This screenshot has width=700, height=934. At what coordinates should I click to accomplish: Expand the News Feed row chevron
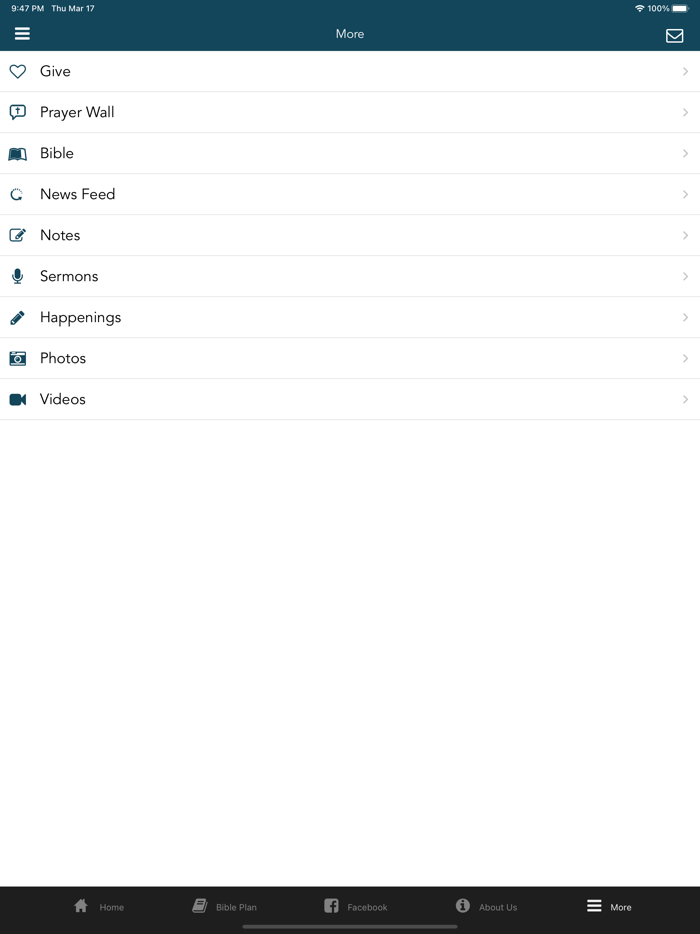click(685, 195)
